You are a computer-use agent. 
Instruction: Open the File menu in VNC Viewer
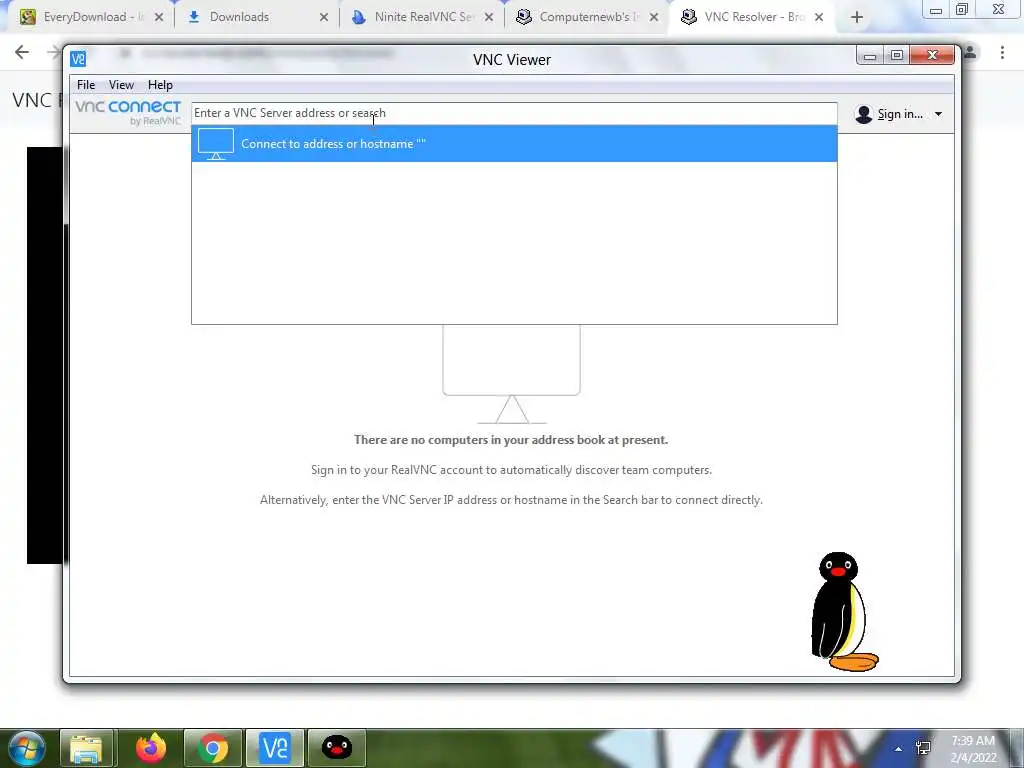(86, 85)
